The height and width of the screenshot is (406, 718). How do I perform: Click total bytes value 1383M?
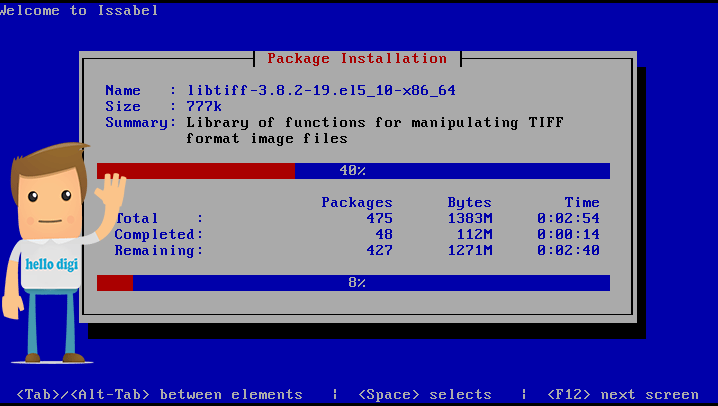470,218
